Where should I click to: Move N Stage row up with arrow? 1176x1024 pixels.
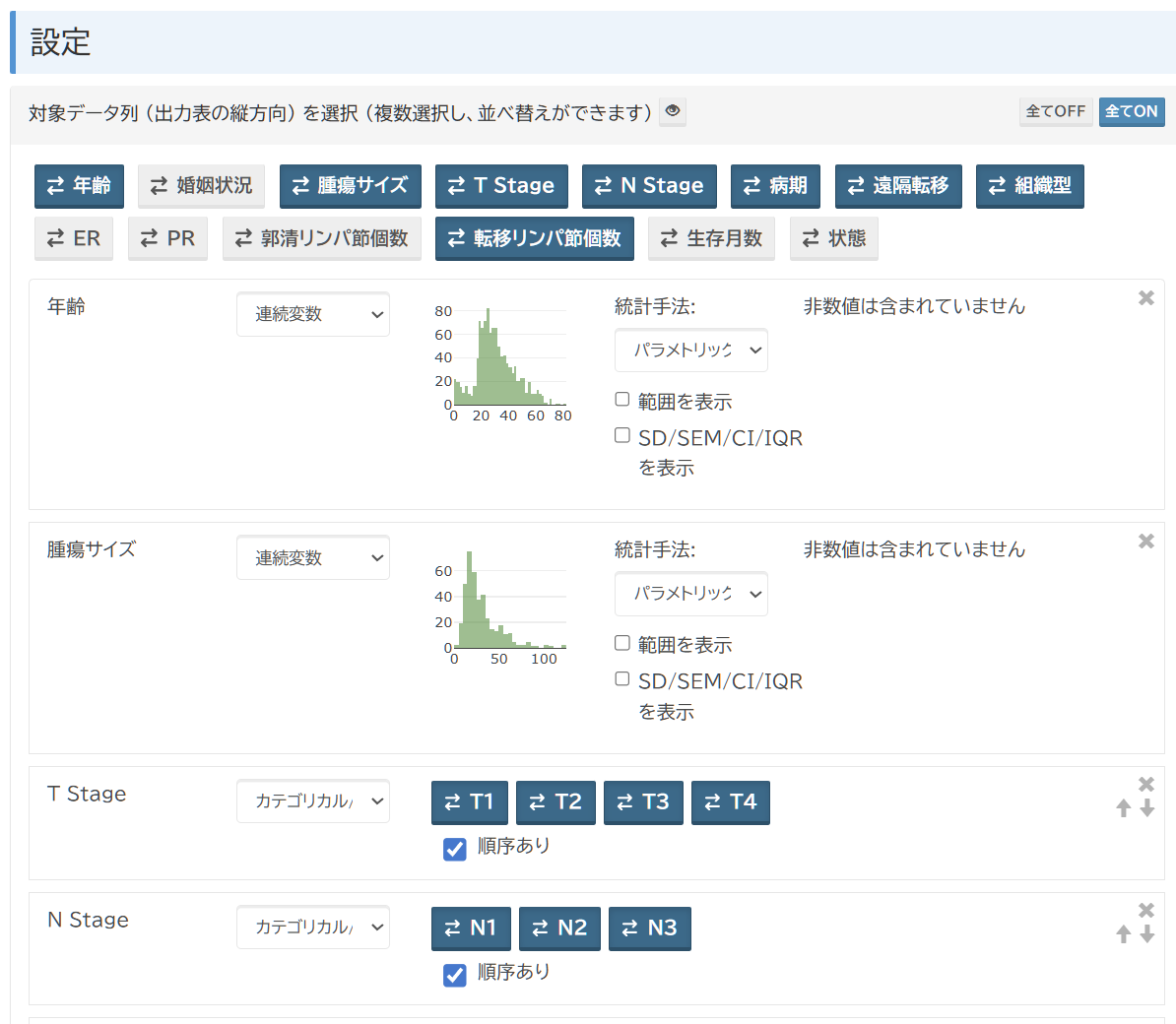tap(1123, 934)
